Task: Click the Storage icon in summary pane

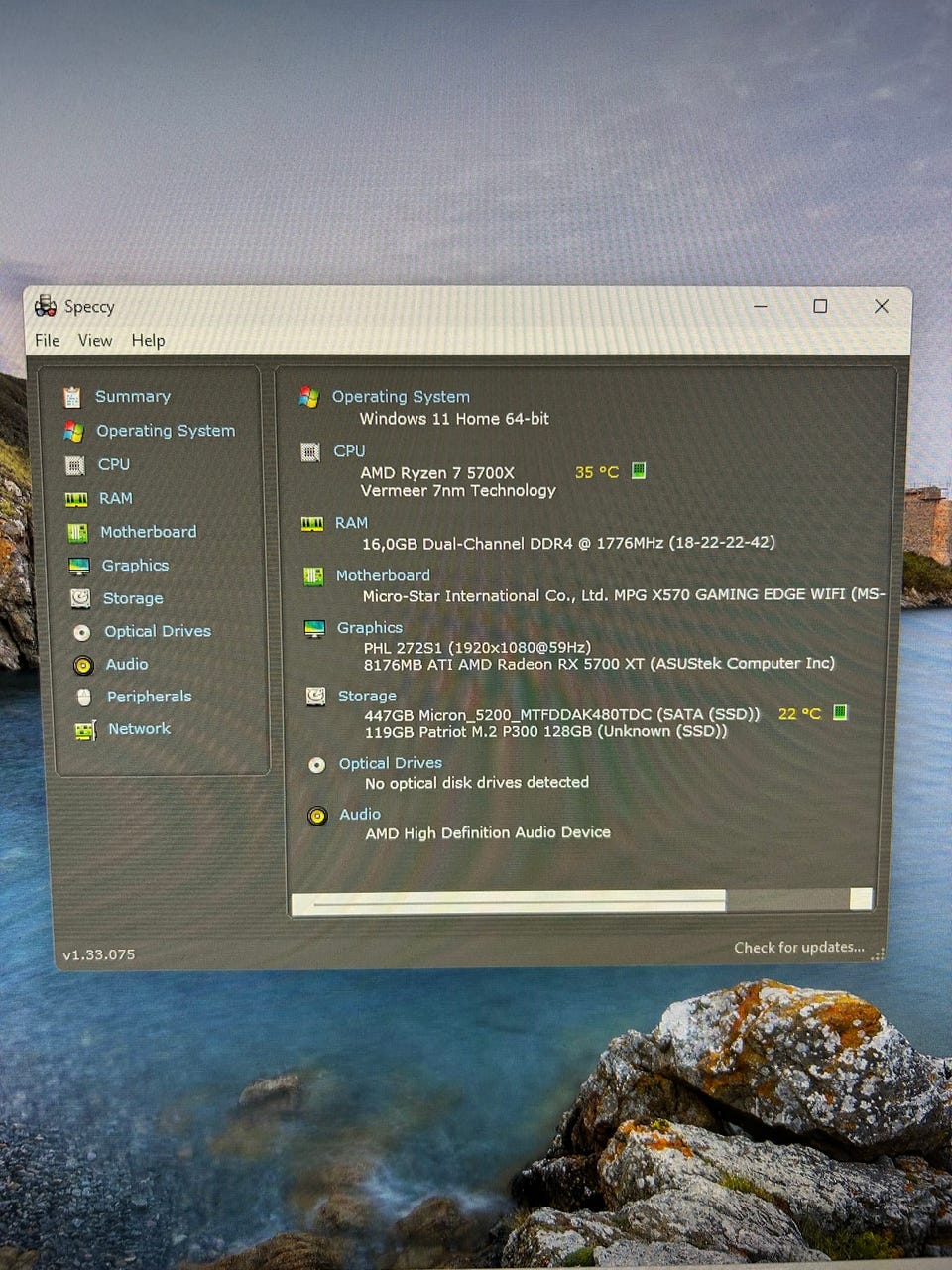Action: 315,697
